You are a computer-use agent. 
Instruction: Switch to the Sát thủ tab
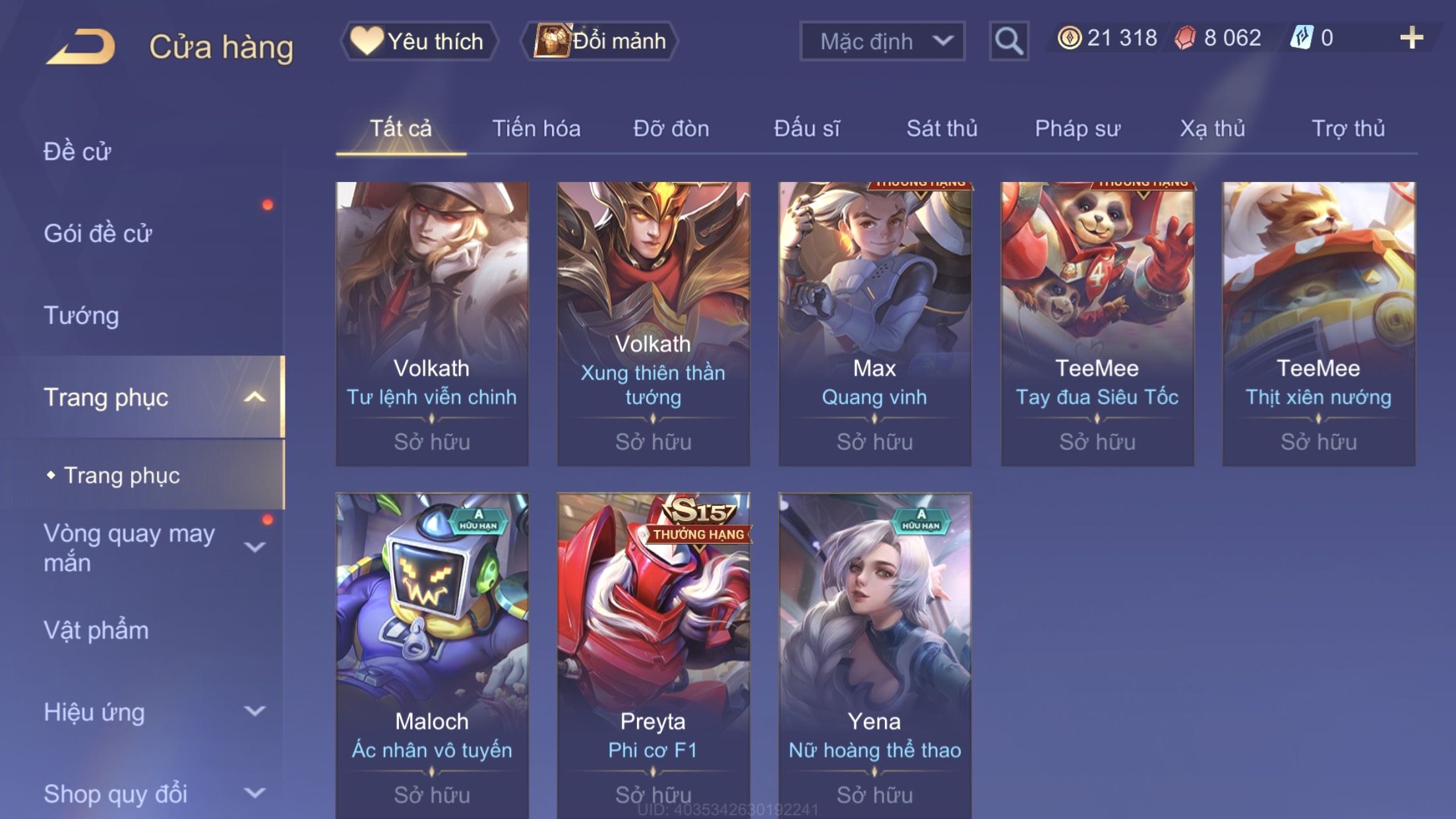(x=942, y=129)
